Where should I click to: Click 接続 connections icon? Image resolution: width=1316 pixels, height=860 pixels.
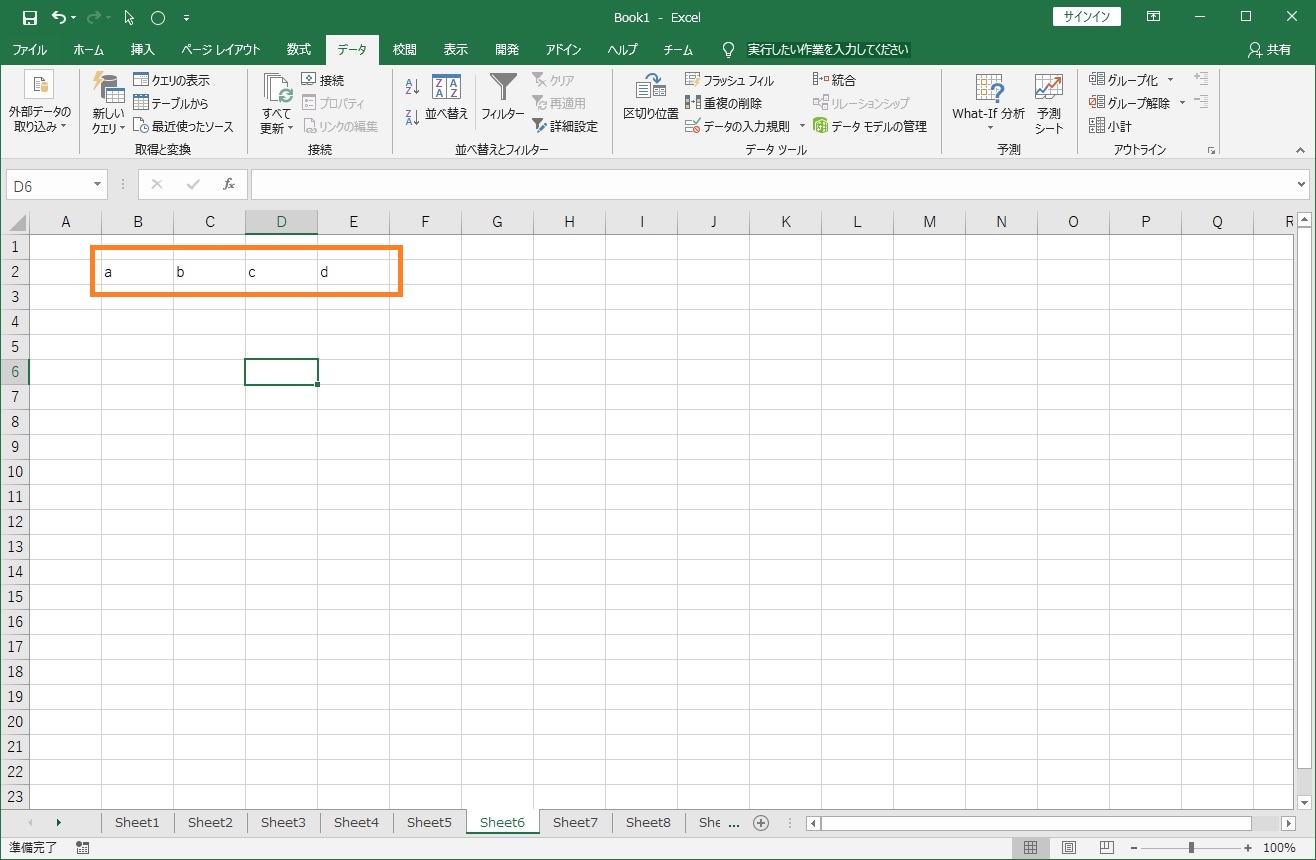pos(309,80)
